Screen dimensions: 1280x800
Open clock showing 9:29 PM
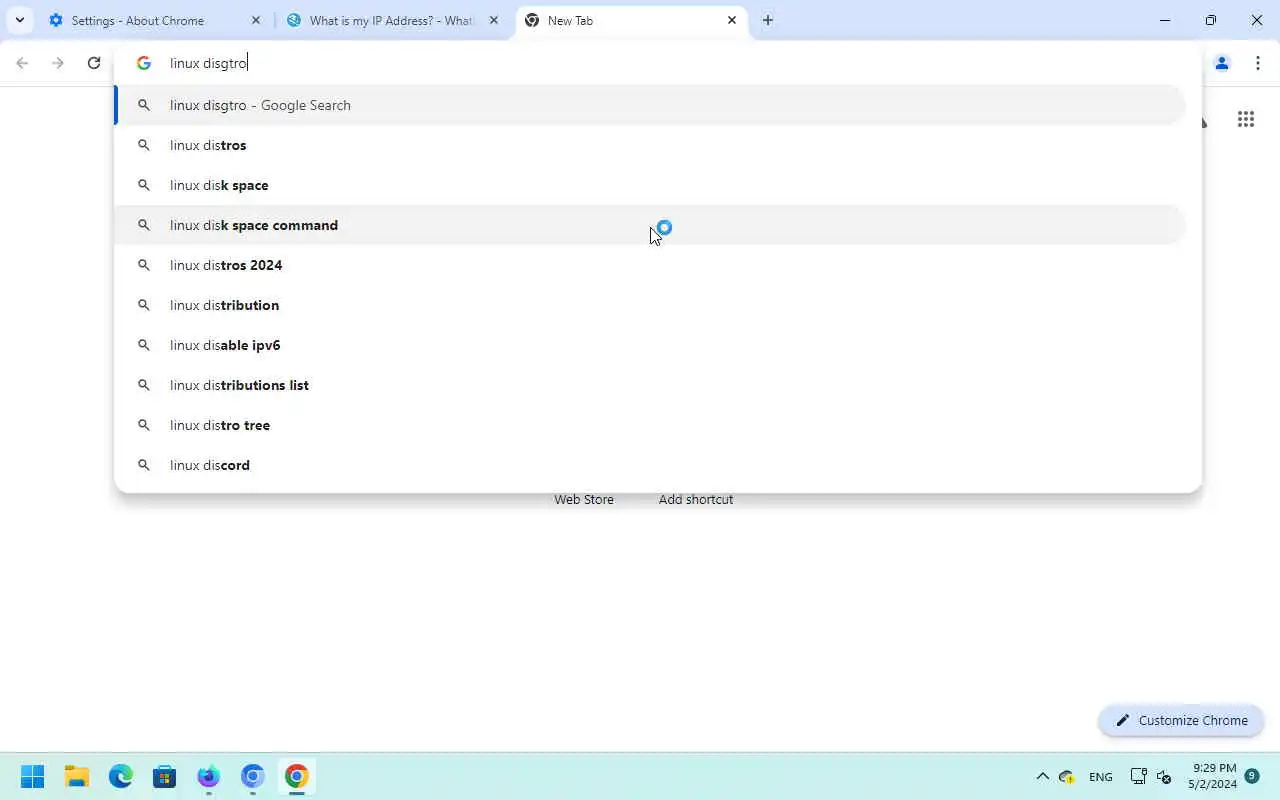(1213, 776)
